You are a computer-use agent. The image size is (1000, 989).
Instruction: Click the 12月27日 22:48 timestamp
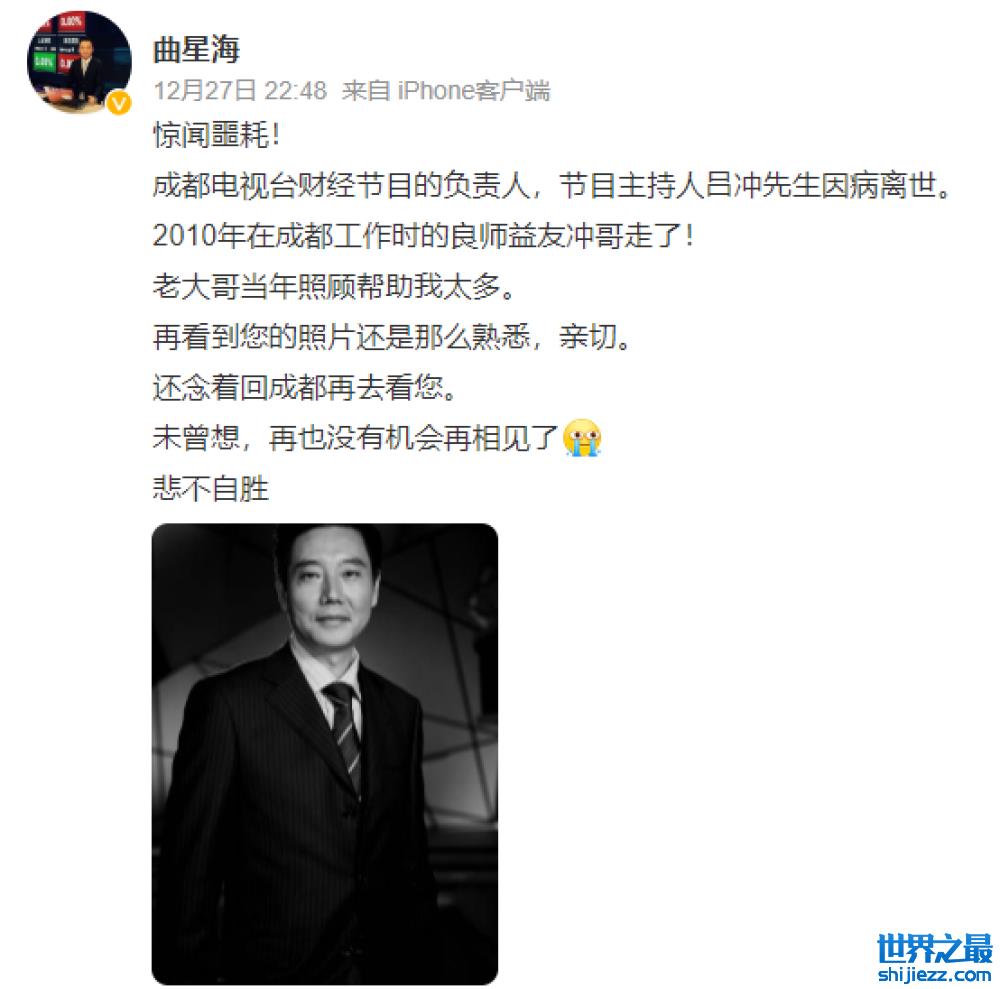[240, 91]
